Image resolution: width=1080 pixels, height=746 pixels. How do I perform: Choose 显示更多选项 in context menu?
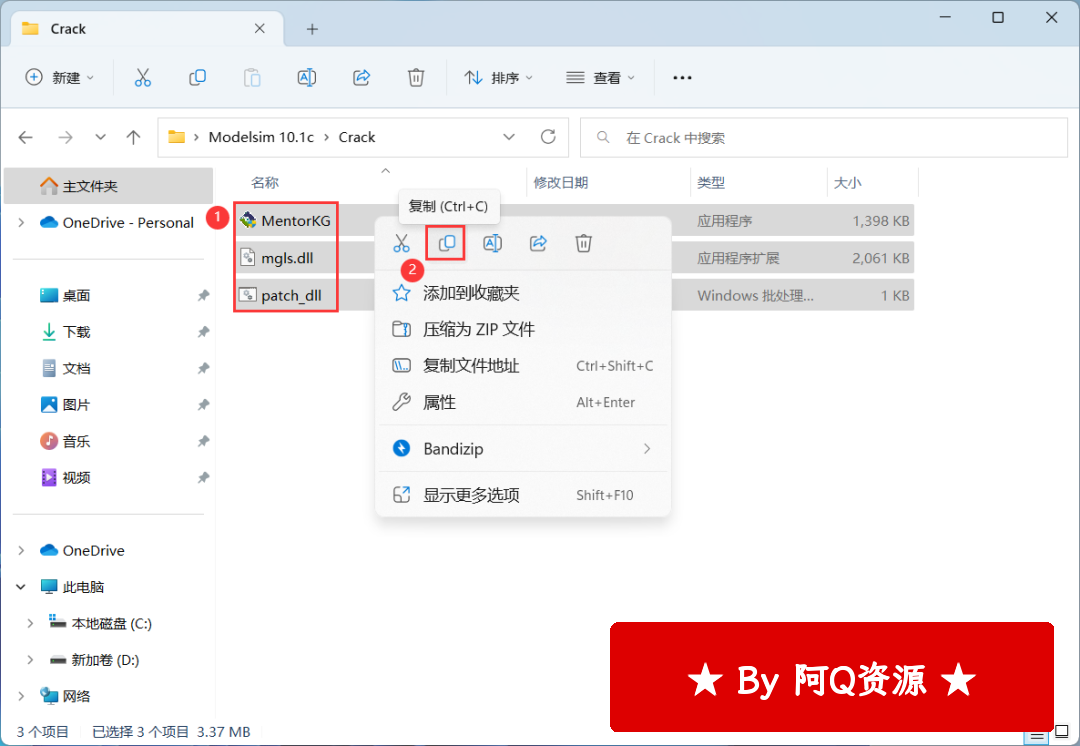coord(523,495)
